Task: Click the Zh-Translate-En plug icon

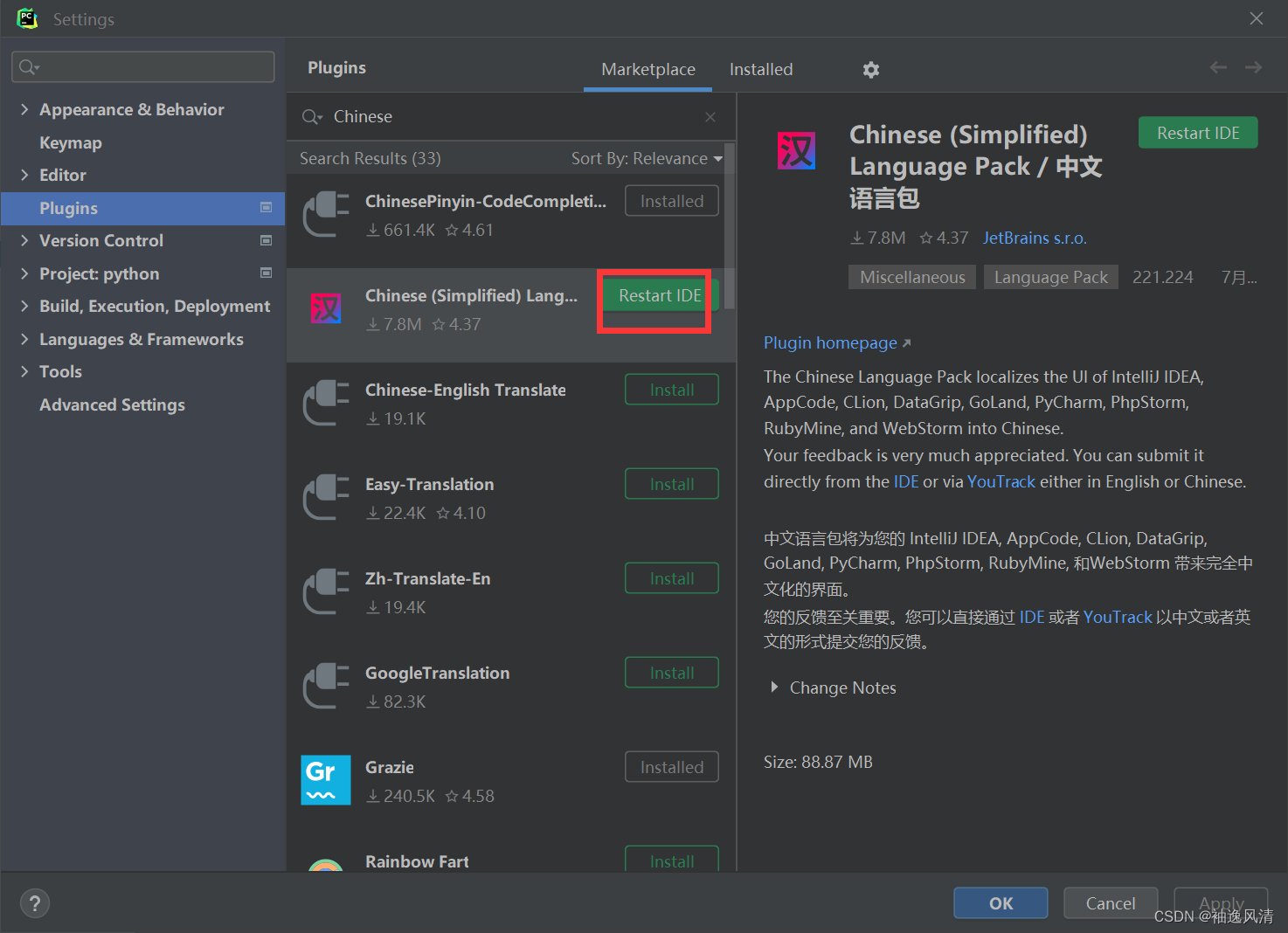Action: pyautogui.click(x=326, y=591)
